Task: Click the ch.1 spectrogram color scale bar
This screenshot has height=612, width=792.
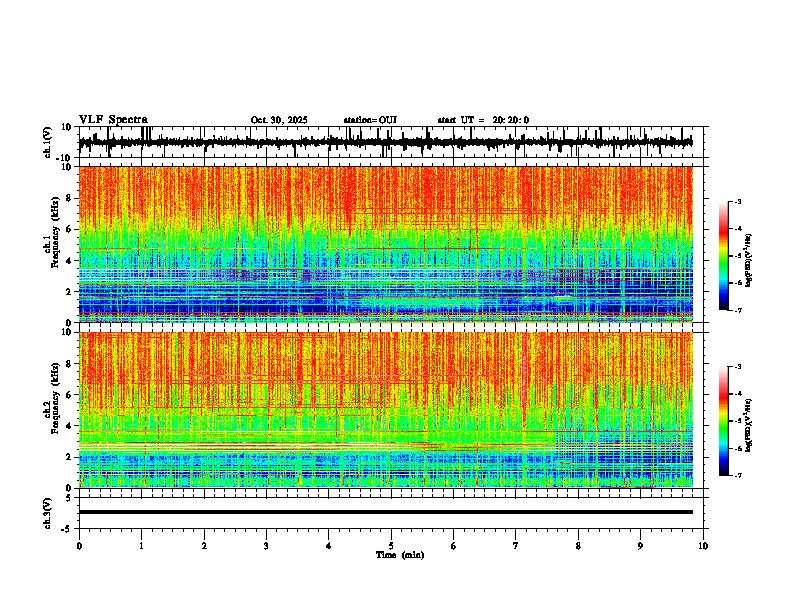Action: tap(723, 256)
